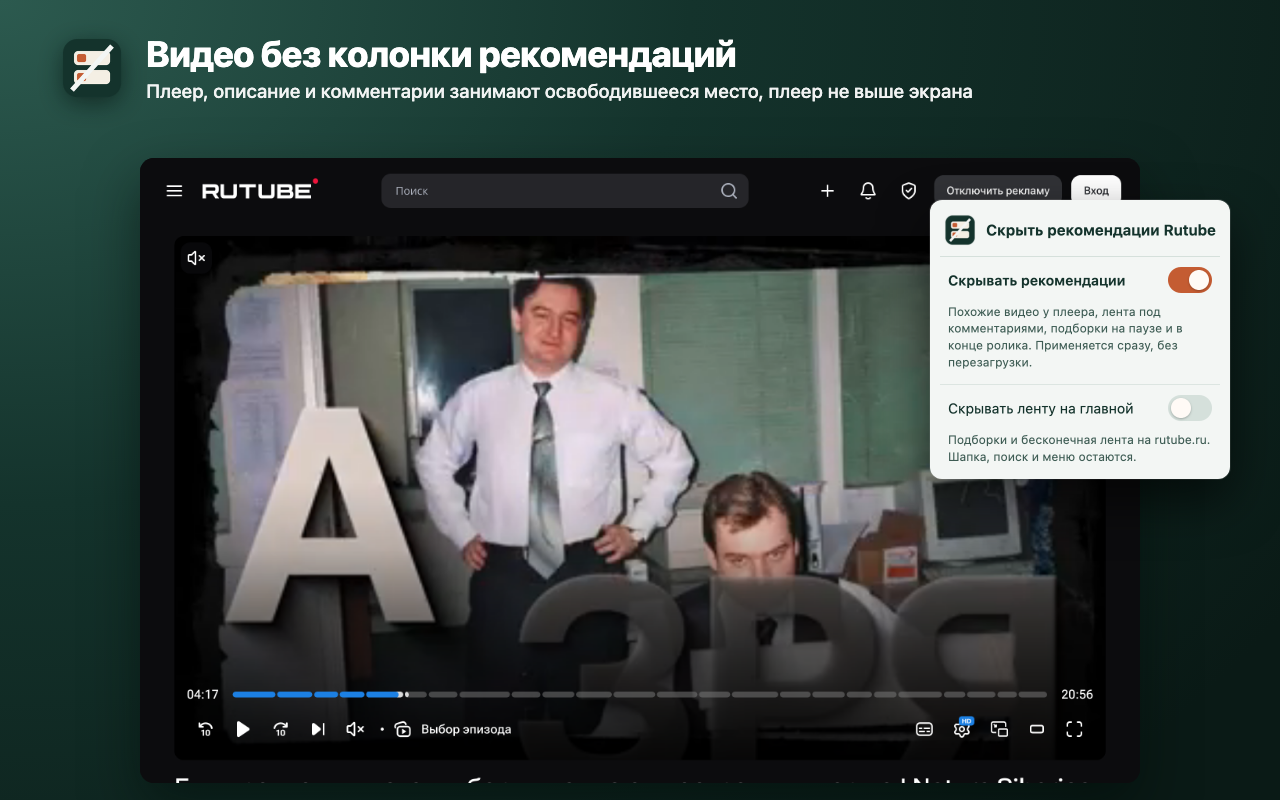Image resolution: width=1280 pixels, height=800 pixels.
Task: Click the '20:56' duration label
Action: [x=1077, y=694]
